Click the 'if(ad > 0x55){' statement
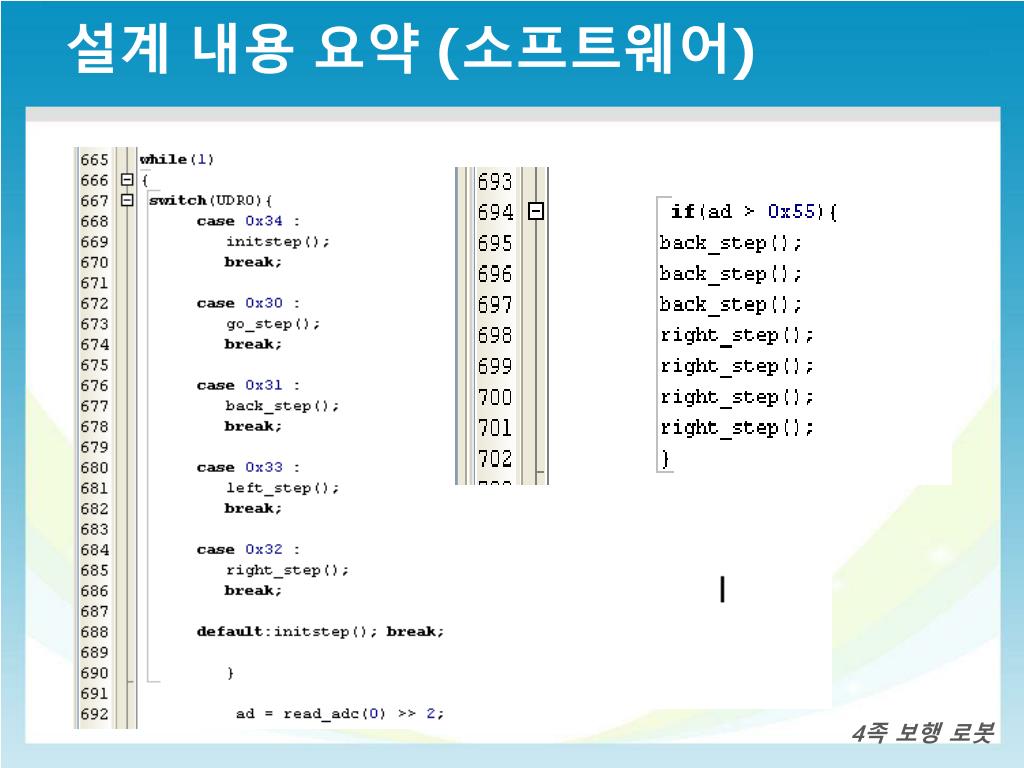 click(754, 212)
